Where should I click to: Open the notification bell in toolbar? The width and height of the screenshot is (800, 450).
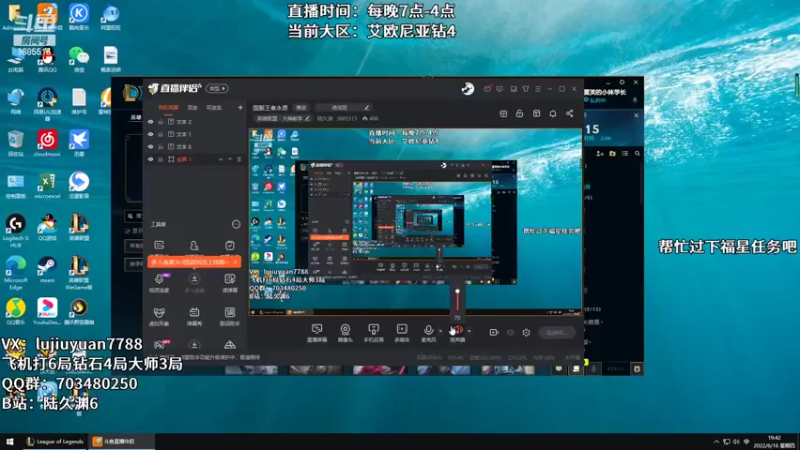point(553,113)
